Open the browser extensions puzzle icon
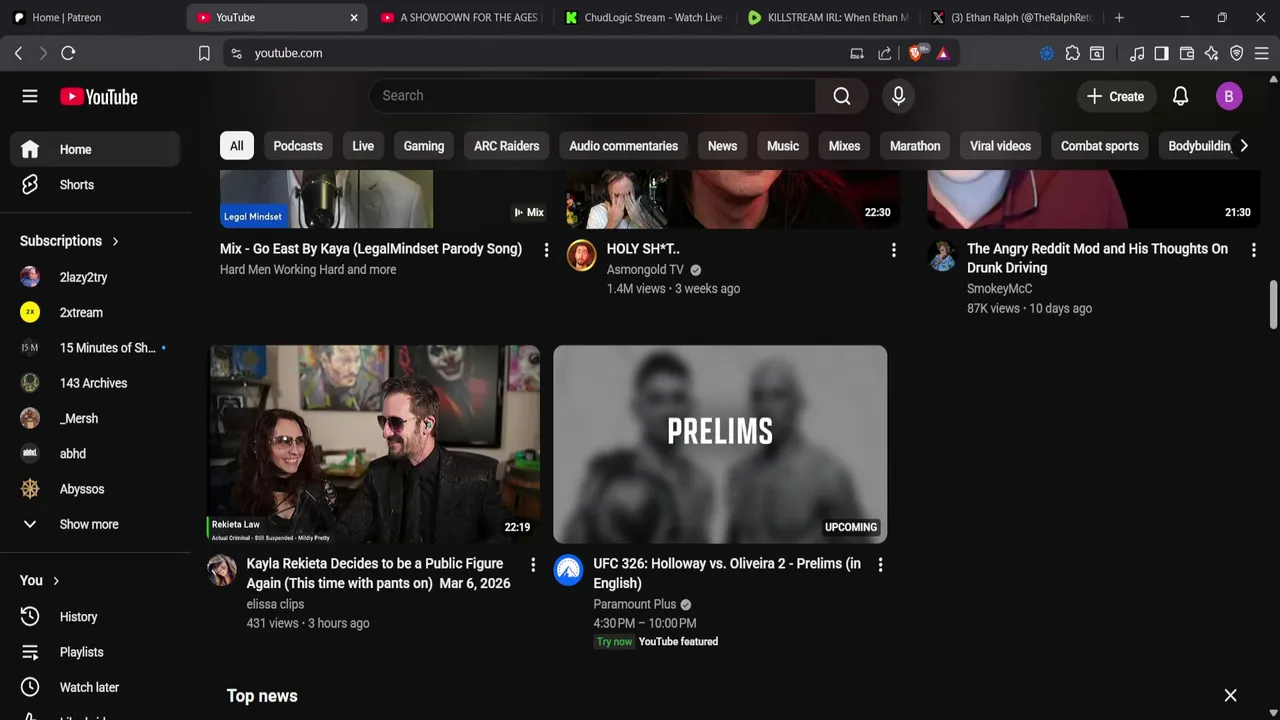 pyautogui.click(x=1072, y=53)
